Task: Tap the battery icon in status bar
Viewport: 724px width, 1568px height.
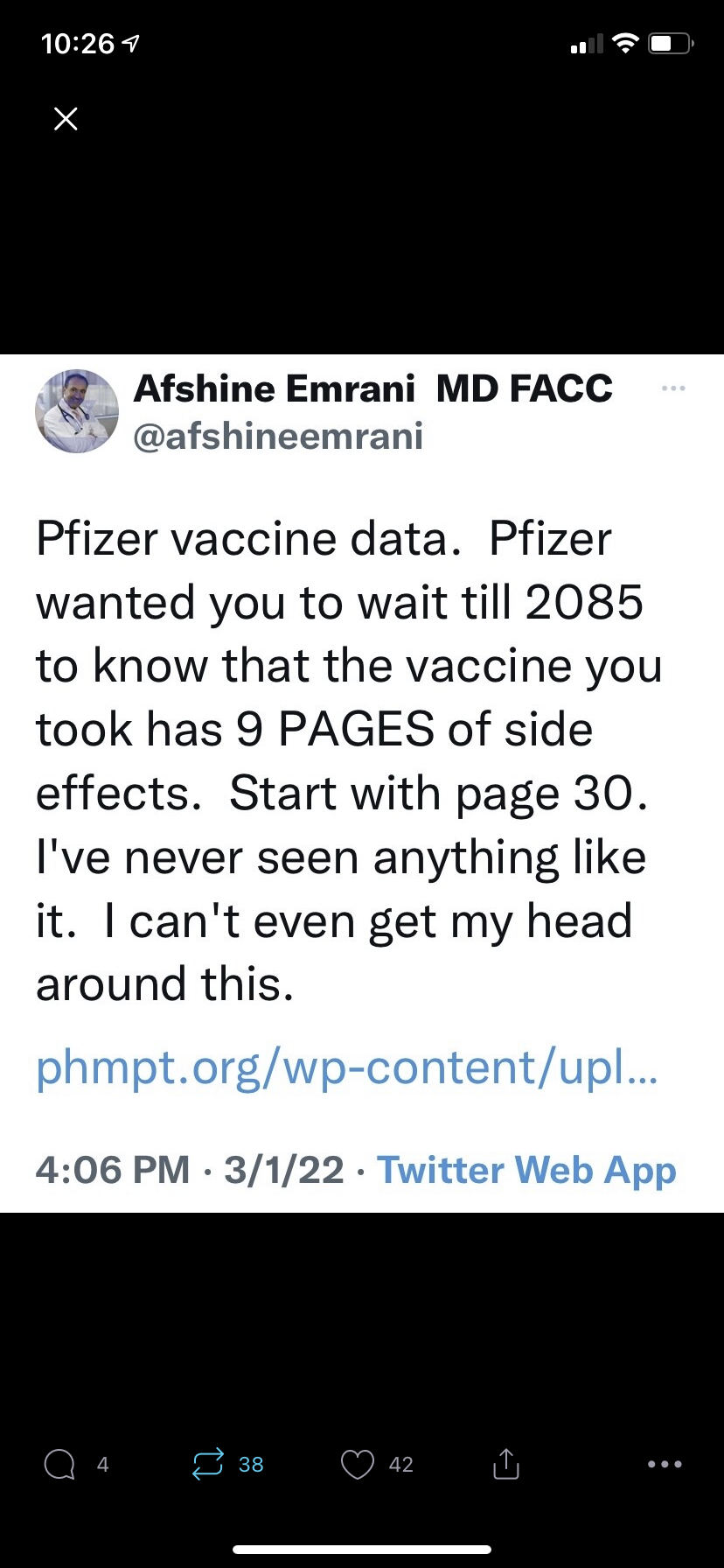Action: coord(670,43)
